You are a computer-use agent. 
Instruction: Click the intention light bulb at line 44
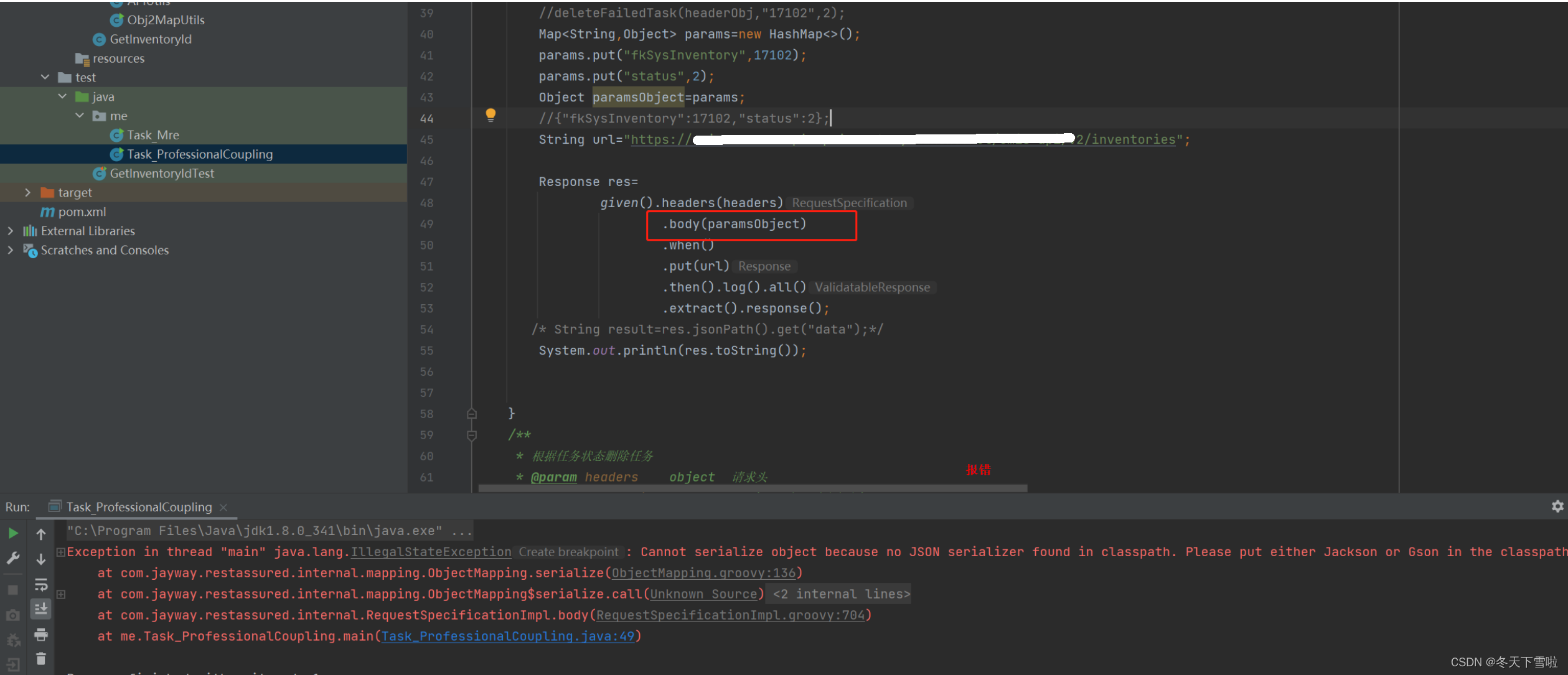pos(491,114)
